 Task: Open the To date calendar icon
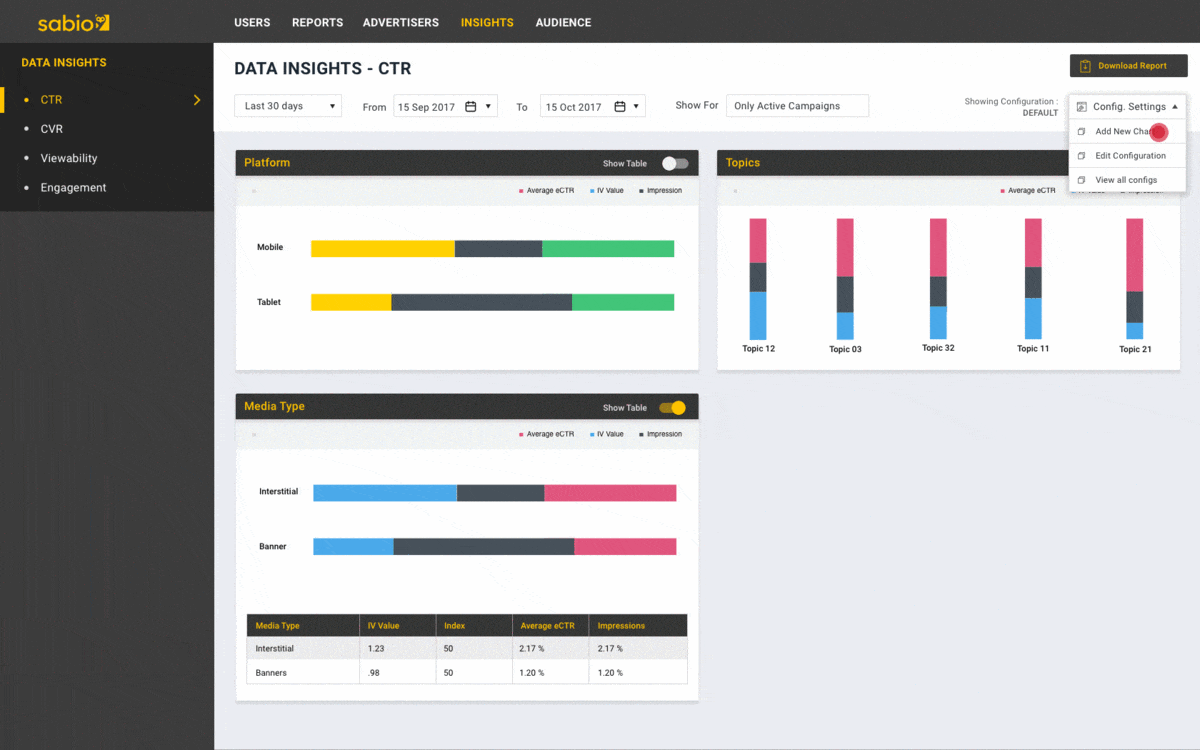click(x=621, y=105)
